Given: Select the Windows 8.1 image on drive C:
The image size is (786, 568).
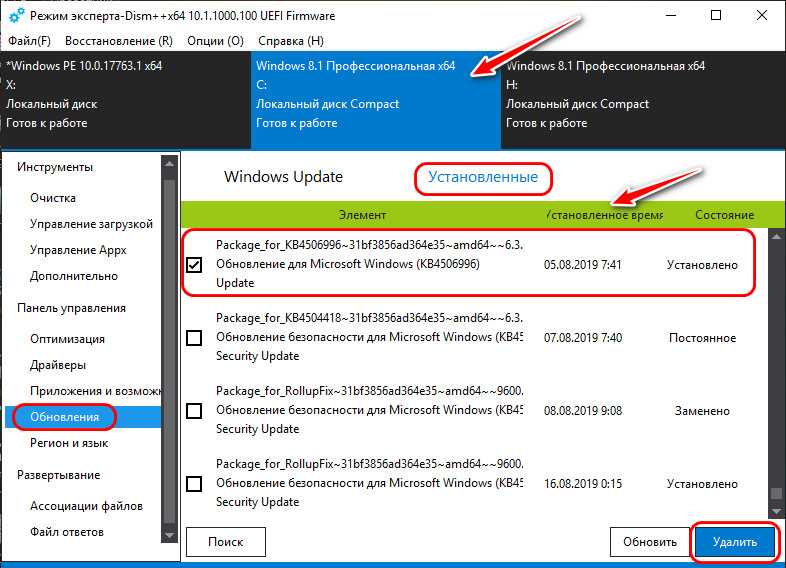Looking at the screenshot, I should (x=375, y=99).
